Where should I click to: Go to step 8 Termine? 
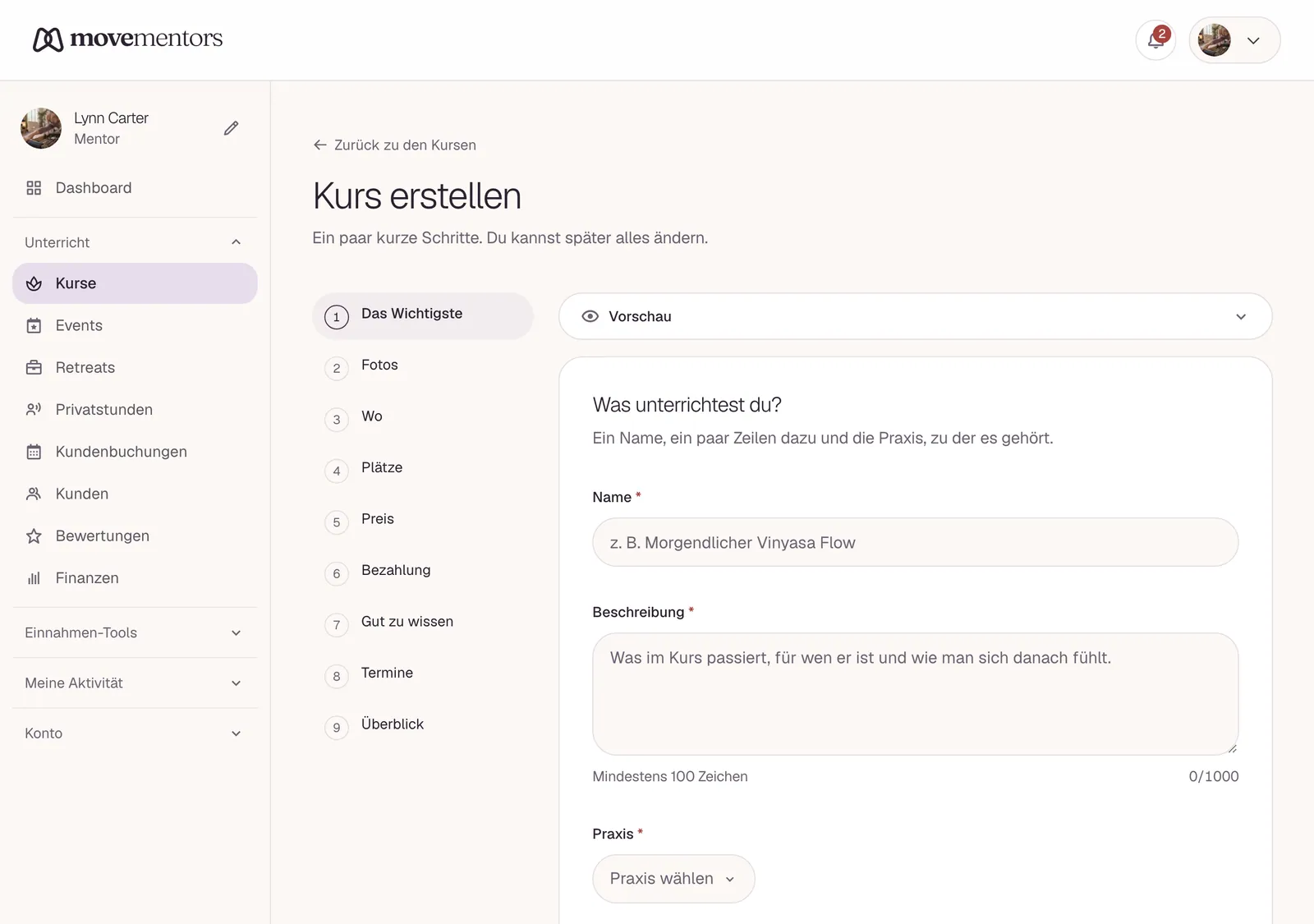click(422, 675)
